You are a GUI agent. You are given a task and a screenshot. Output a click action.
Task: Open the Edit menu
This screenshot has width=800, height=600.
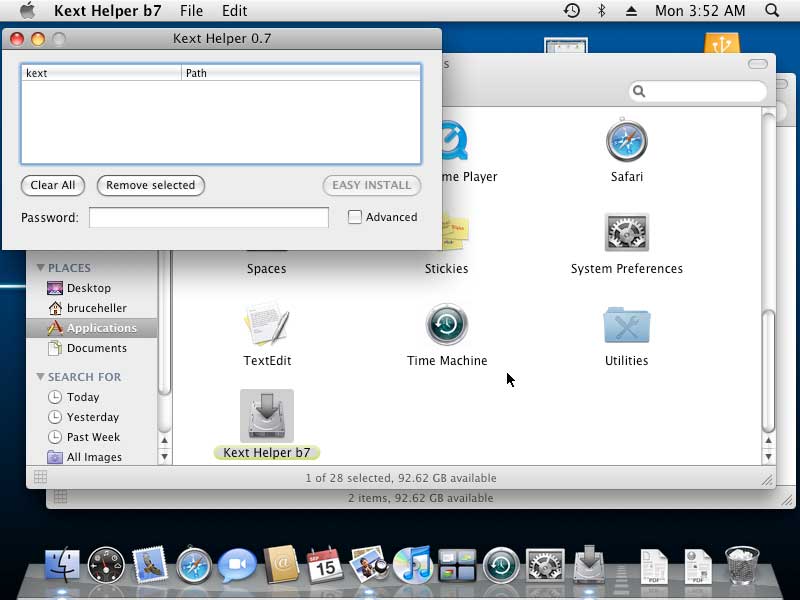(x=235, y=11)
